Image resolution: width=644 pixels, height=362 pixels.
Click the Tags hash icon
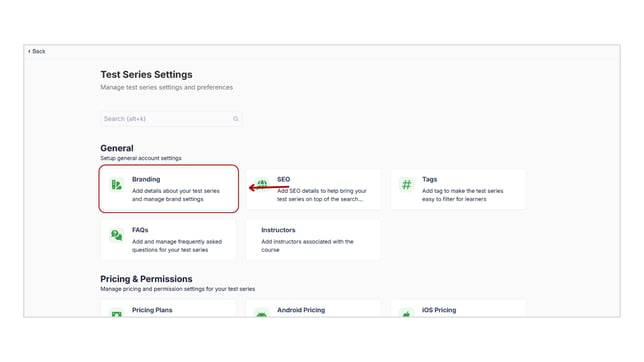pos(407,184)
